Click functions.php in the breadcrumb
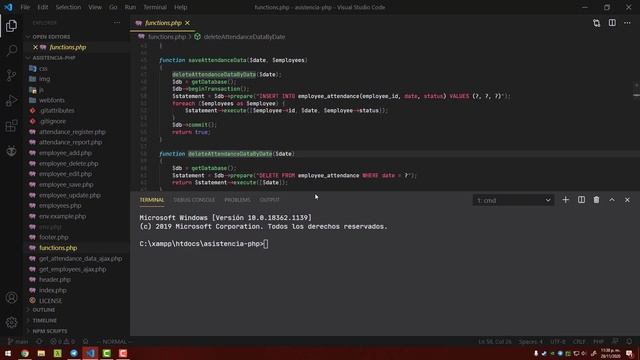 click(167, 37)
